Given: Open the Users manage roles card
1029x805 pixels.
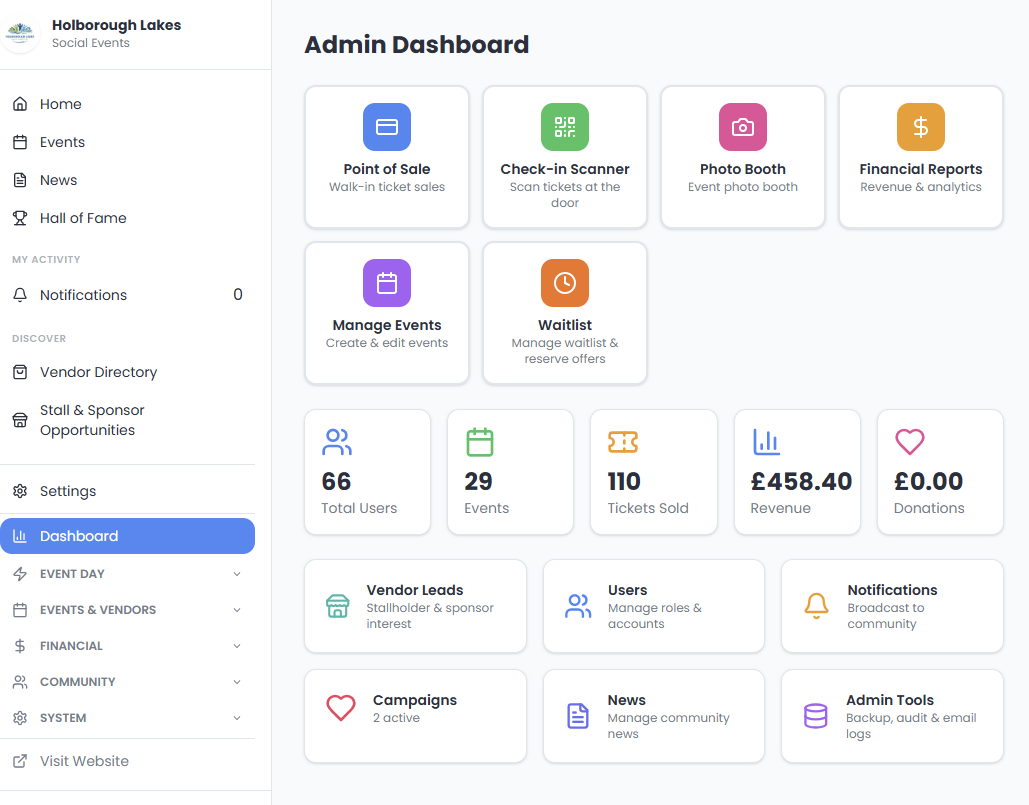Looking at the screenshot, I should 654,606.
